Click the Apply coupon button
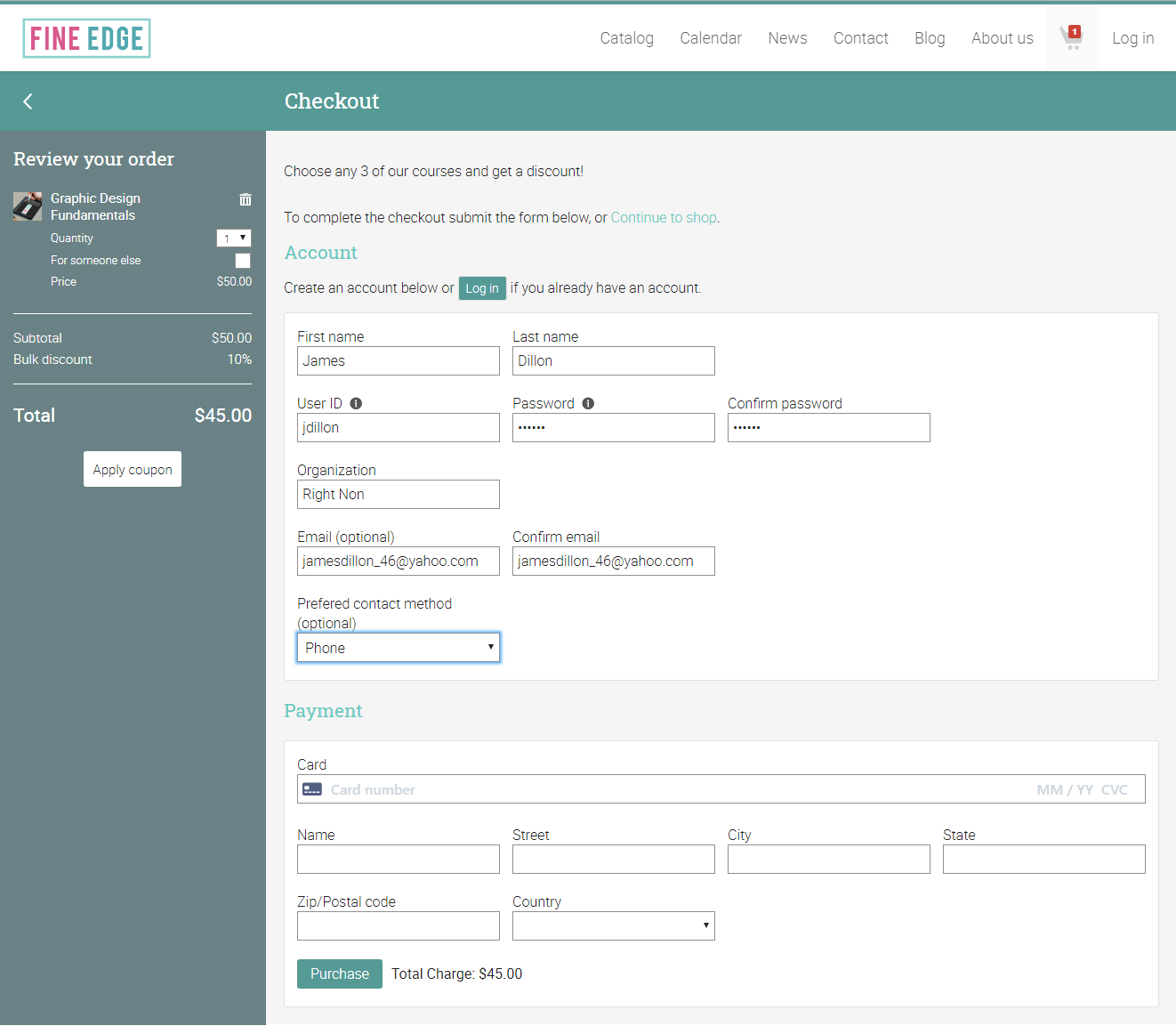 pyautogui.click(x=133, y=469)
